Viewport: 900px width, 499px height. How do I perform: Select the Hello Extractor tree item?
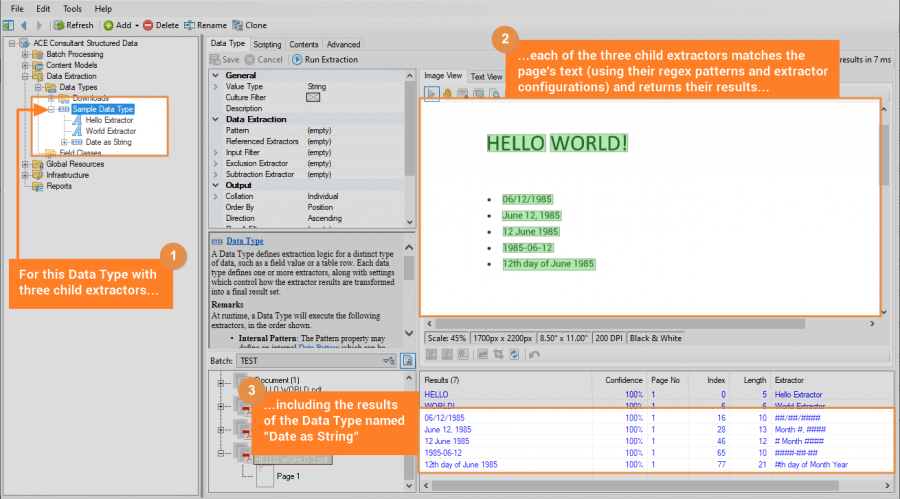(x=110, y=120)
